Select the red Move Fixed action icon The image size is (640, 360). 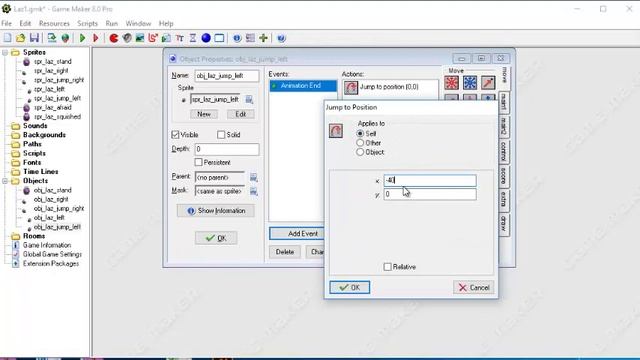451,83
